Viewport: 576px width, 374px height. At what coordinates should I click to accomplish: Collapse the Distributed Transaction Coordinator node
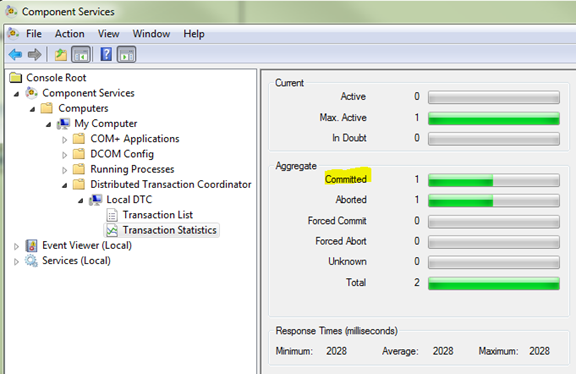(x=65, y=185)
